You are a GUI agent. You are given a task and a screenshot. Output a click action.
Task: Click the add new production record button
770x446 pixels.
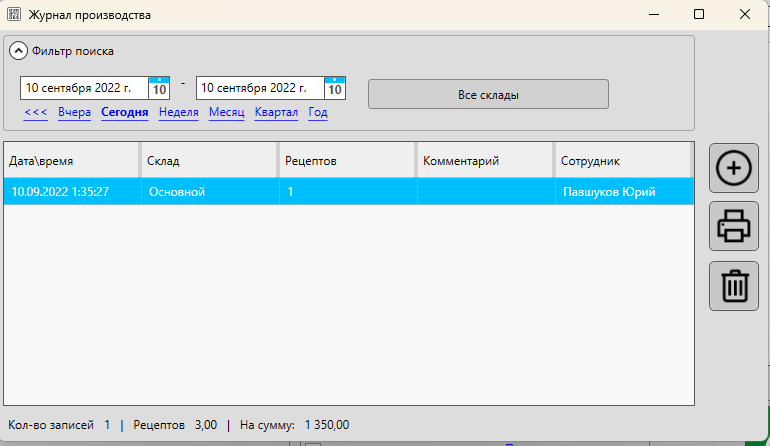[734, 168]
